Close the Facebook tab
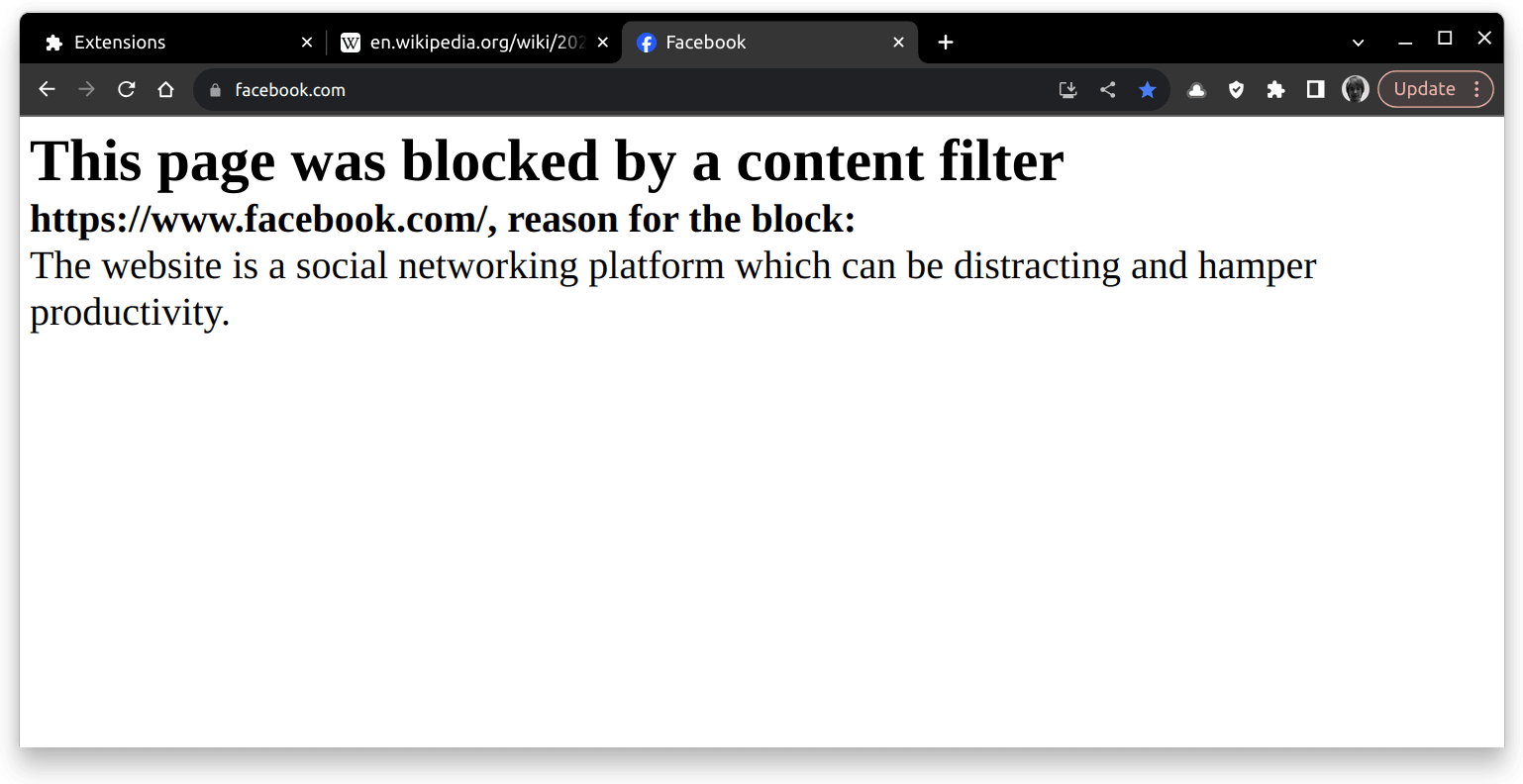The height and width of the screenshot is (784, 1523). click(898, 43)
